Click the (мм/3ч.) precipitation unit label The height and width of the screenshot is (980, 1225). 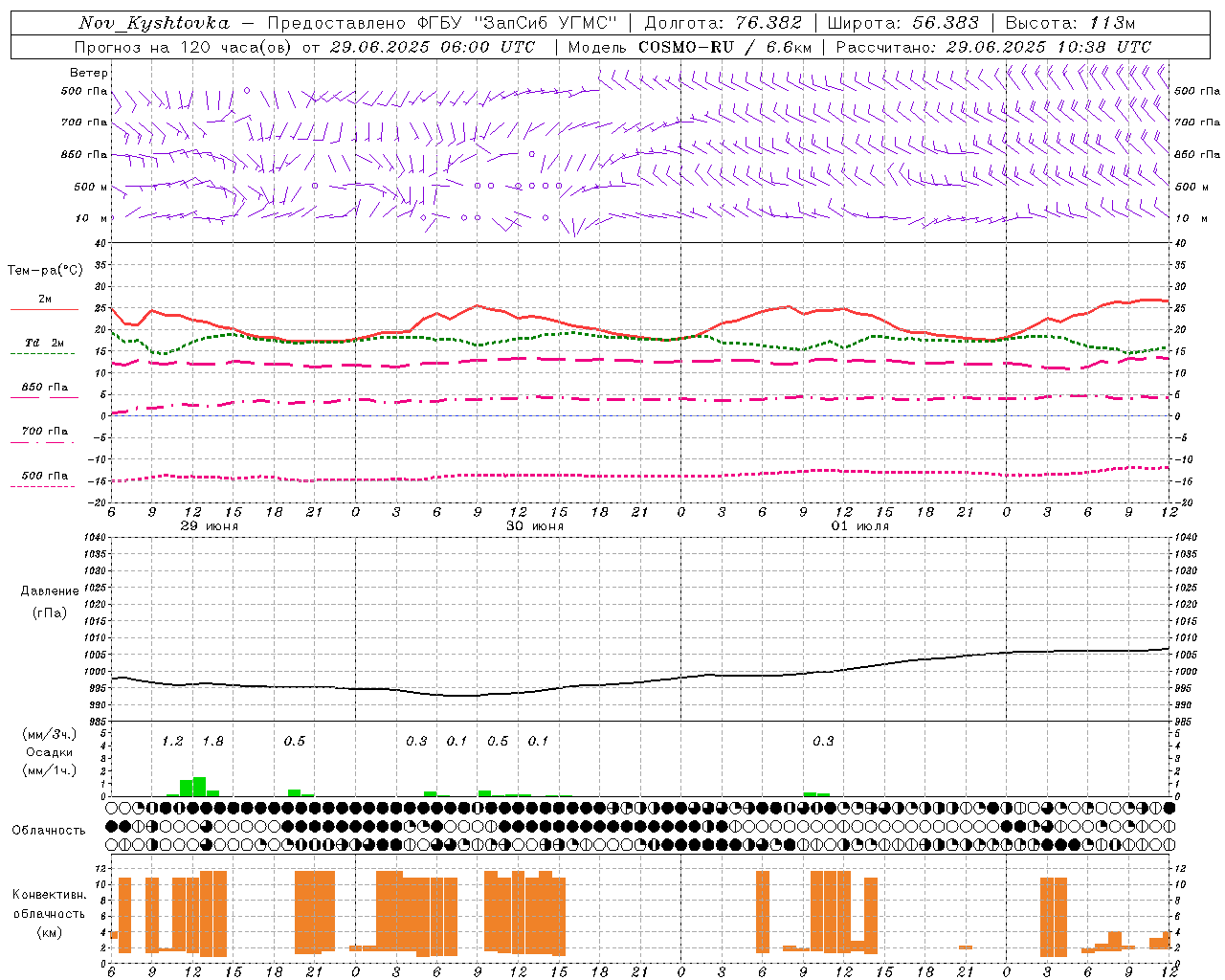pos(49,735)
